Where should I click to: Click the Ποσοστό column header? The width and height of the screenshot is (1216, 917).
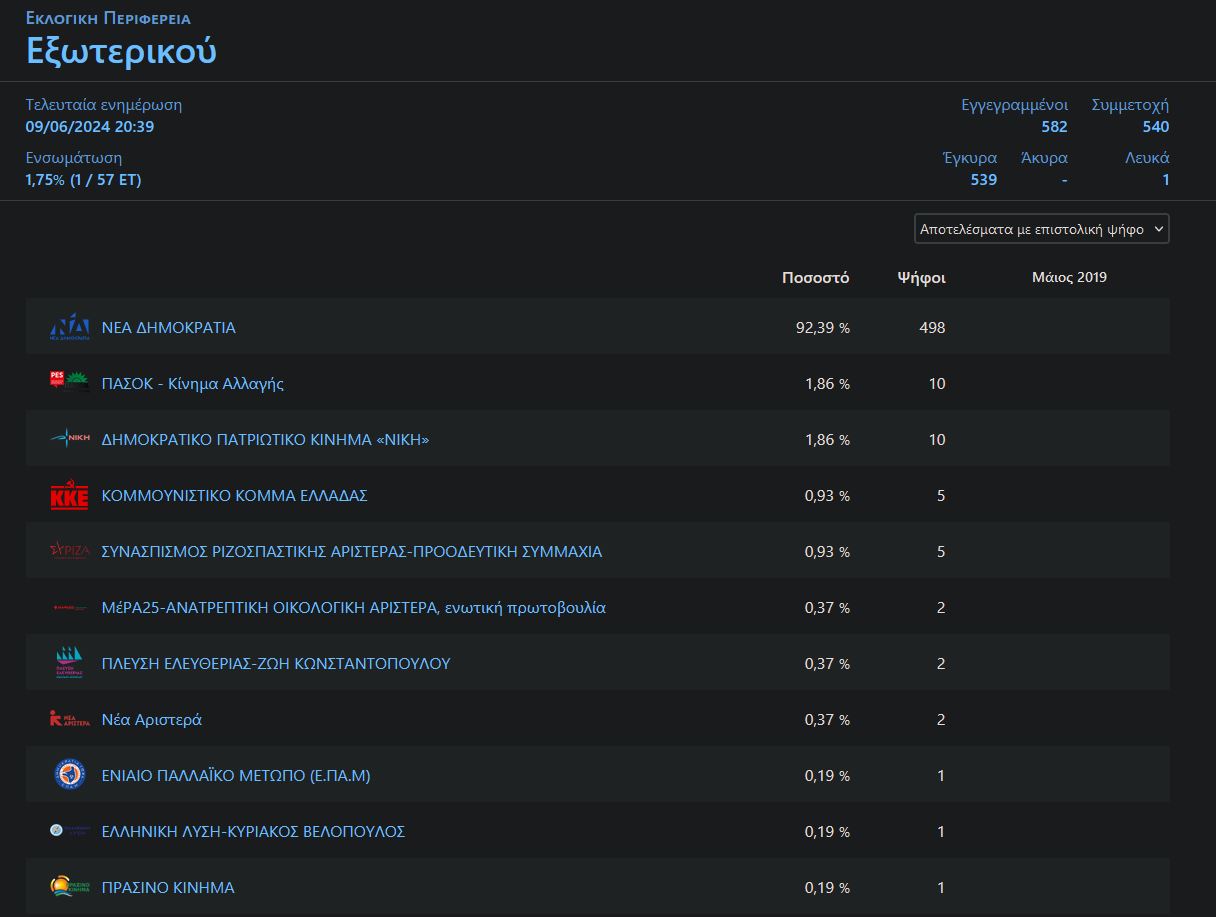816,278
